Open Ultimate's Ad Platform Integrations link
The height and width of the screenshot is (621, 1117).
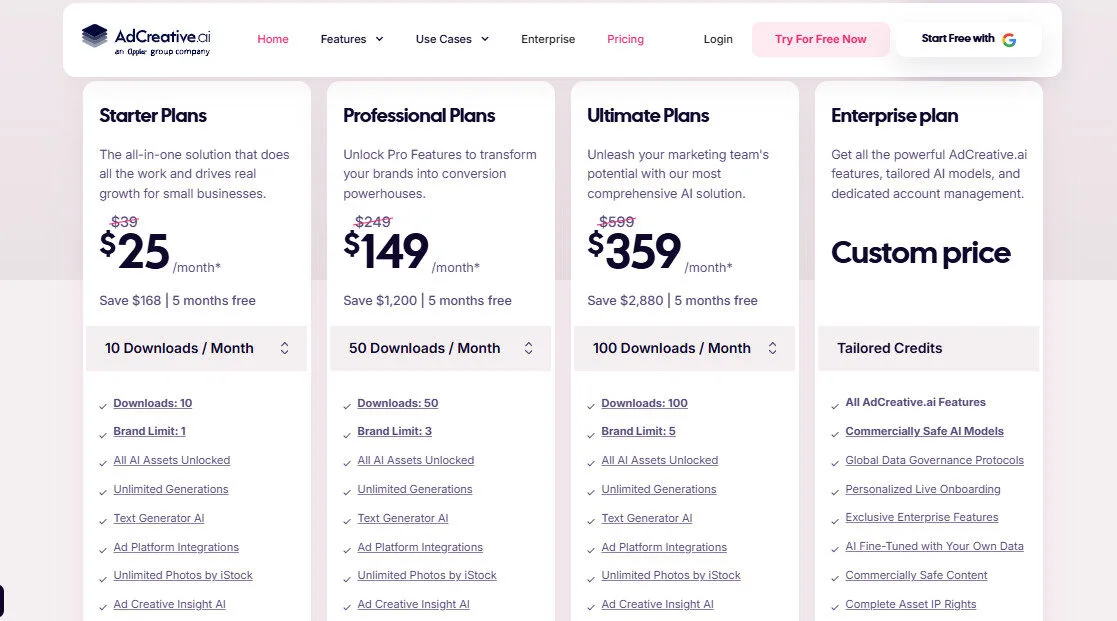tap(664, 547)
